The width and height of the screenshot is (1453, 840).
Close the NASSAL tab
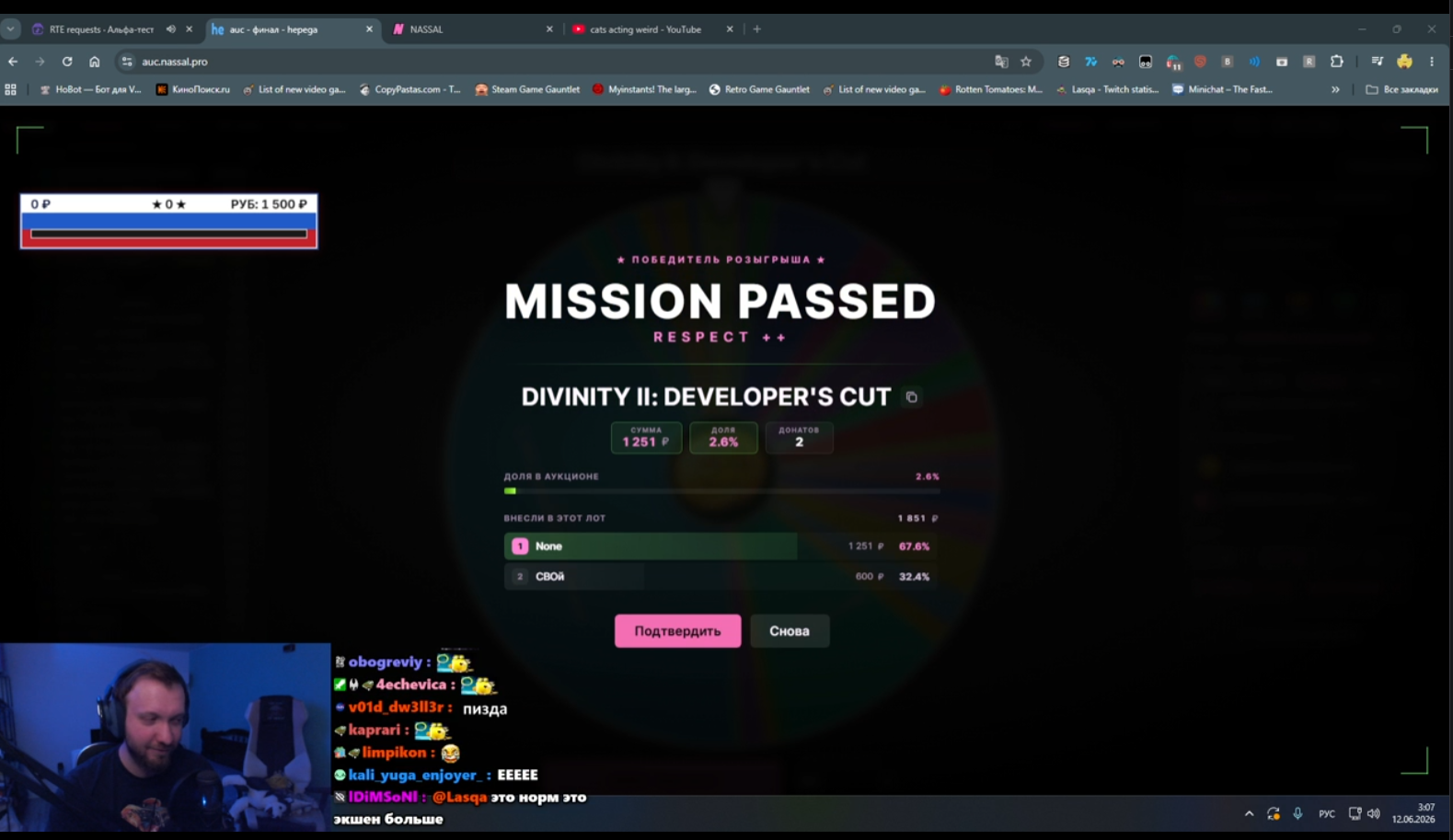(x=549, y=29)
